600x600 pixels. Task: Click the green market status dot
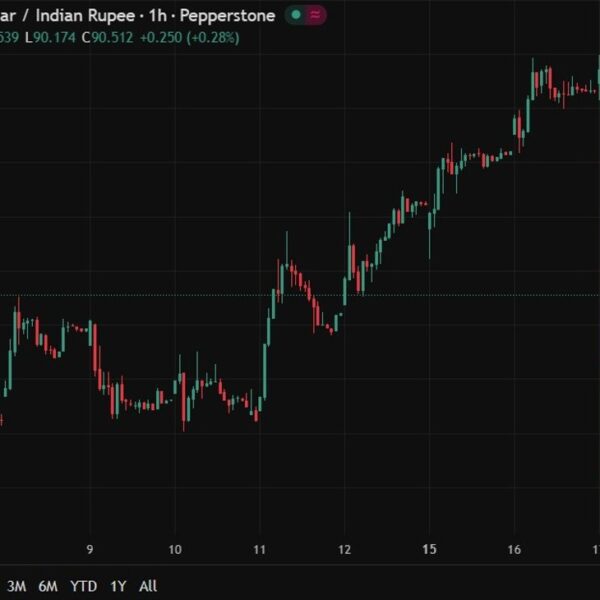coord(296,15)
